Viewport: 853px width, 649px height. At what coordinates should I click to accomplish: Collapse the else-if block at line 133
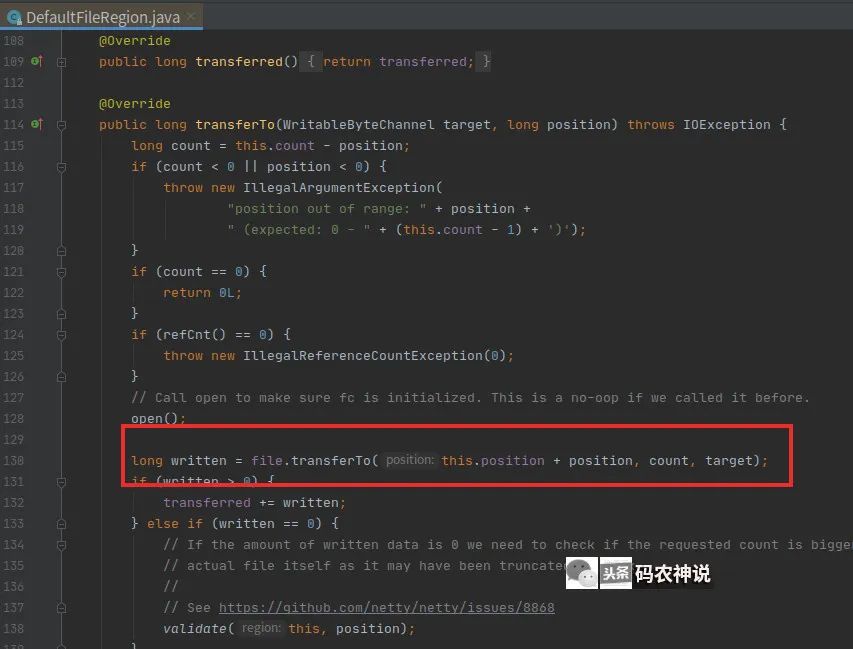[x=61, y=524]
